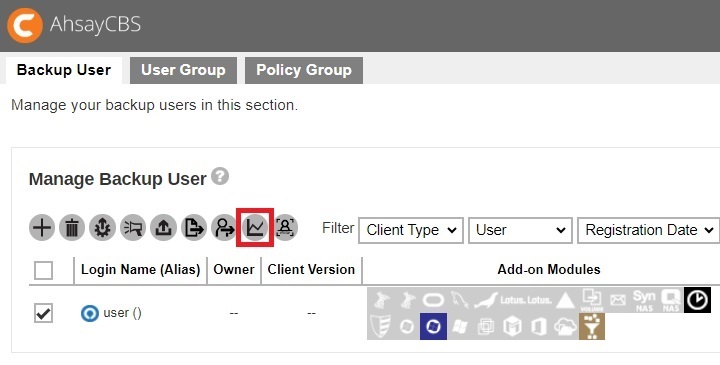Click the Syn NAS add-on module icon
720x365 pixels.
tap(644, 300)
